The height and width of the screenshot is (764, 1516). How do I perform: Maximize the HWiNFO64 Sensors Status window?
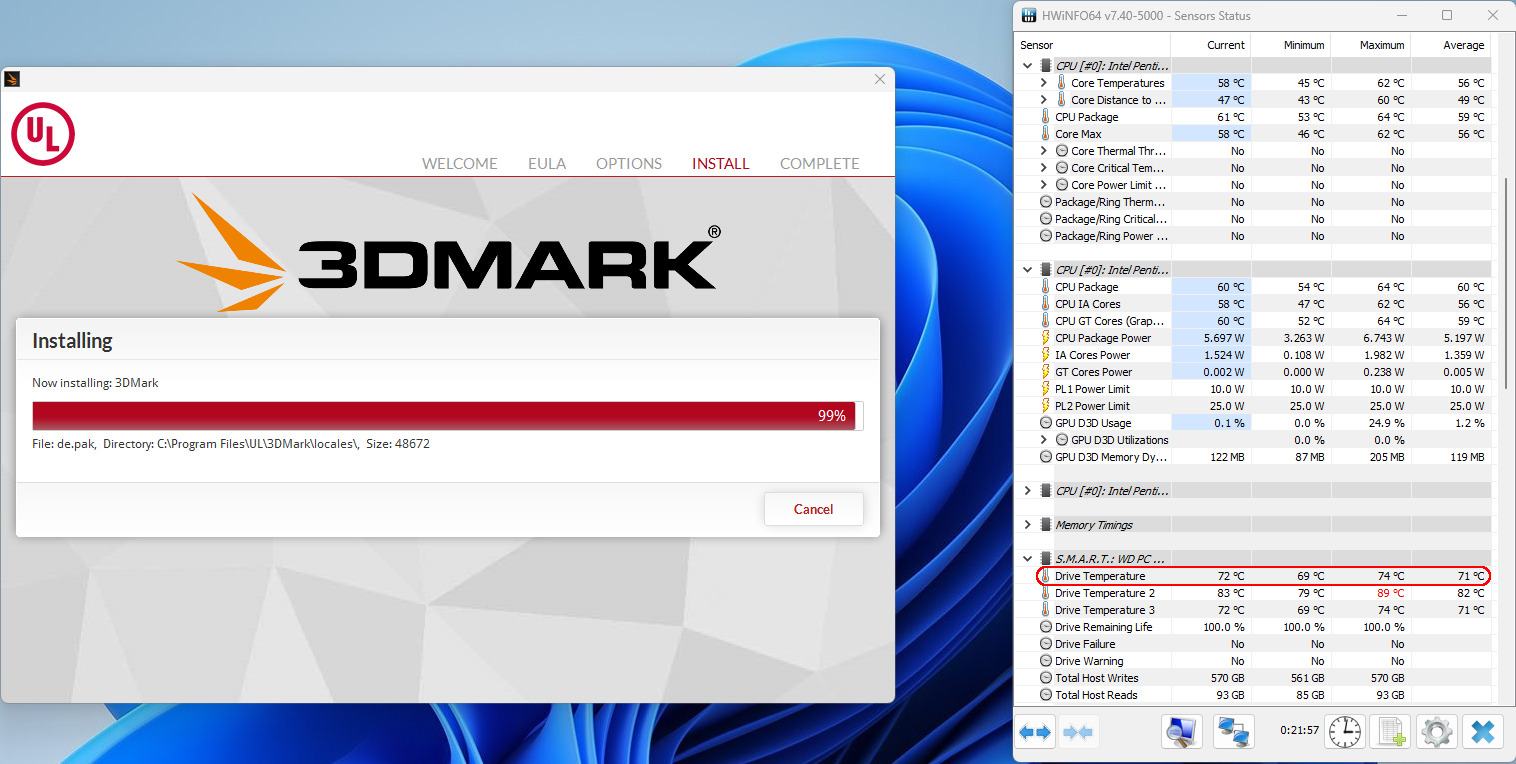click(1447, 16)
